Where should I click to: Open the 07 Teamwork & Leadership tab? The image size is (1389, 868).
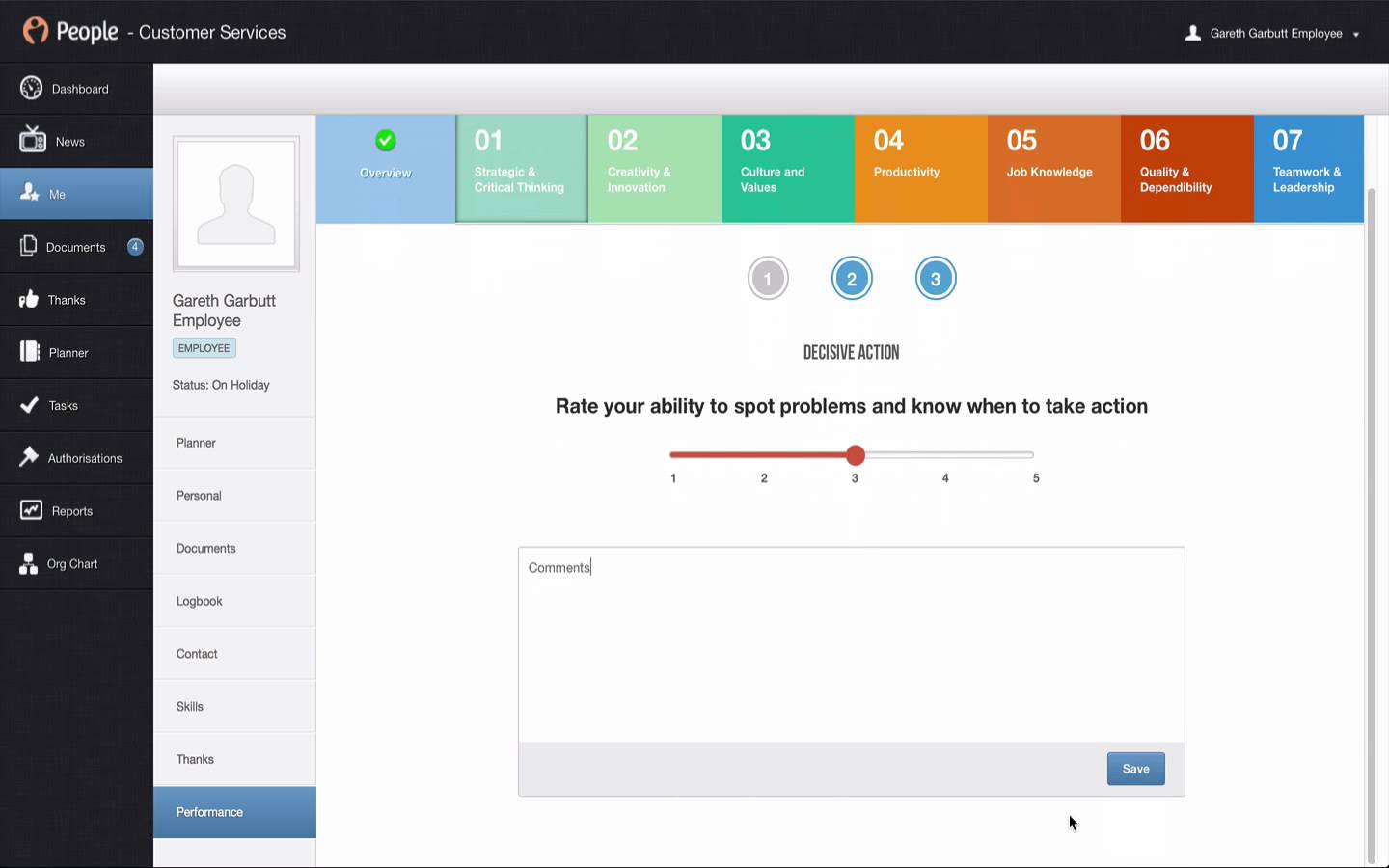pos(1308,169)
